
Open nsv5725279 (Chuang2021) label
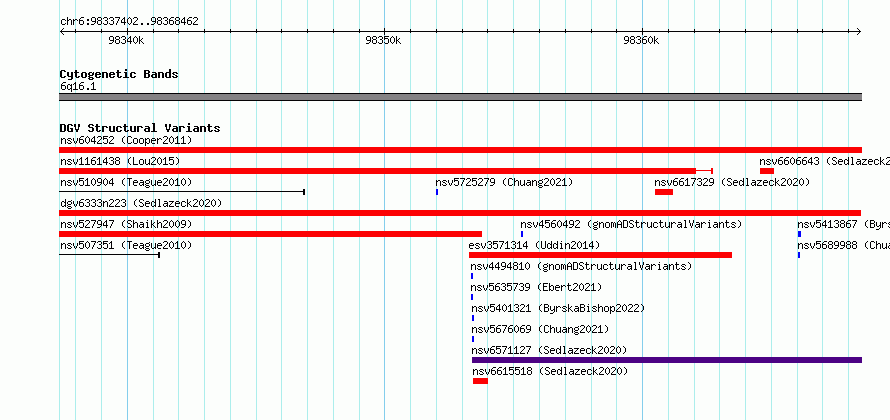pos(504,182)
